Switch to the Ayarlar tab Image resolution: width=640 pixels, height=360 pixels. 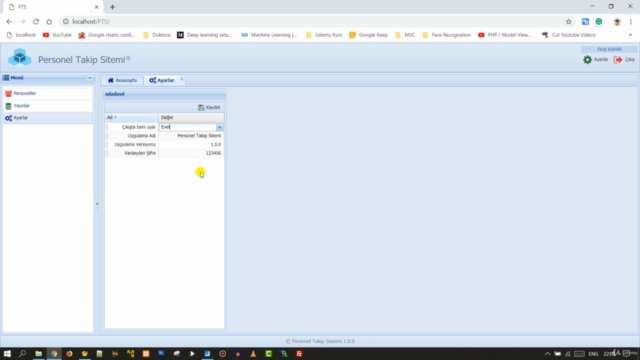coord(162,80)
